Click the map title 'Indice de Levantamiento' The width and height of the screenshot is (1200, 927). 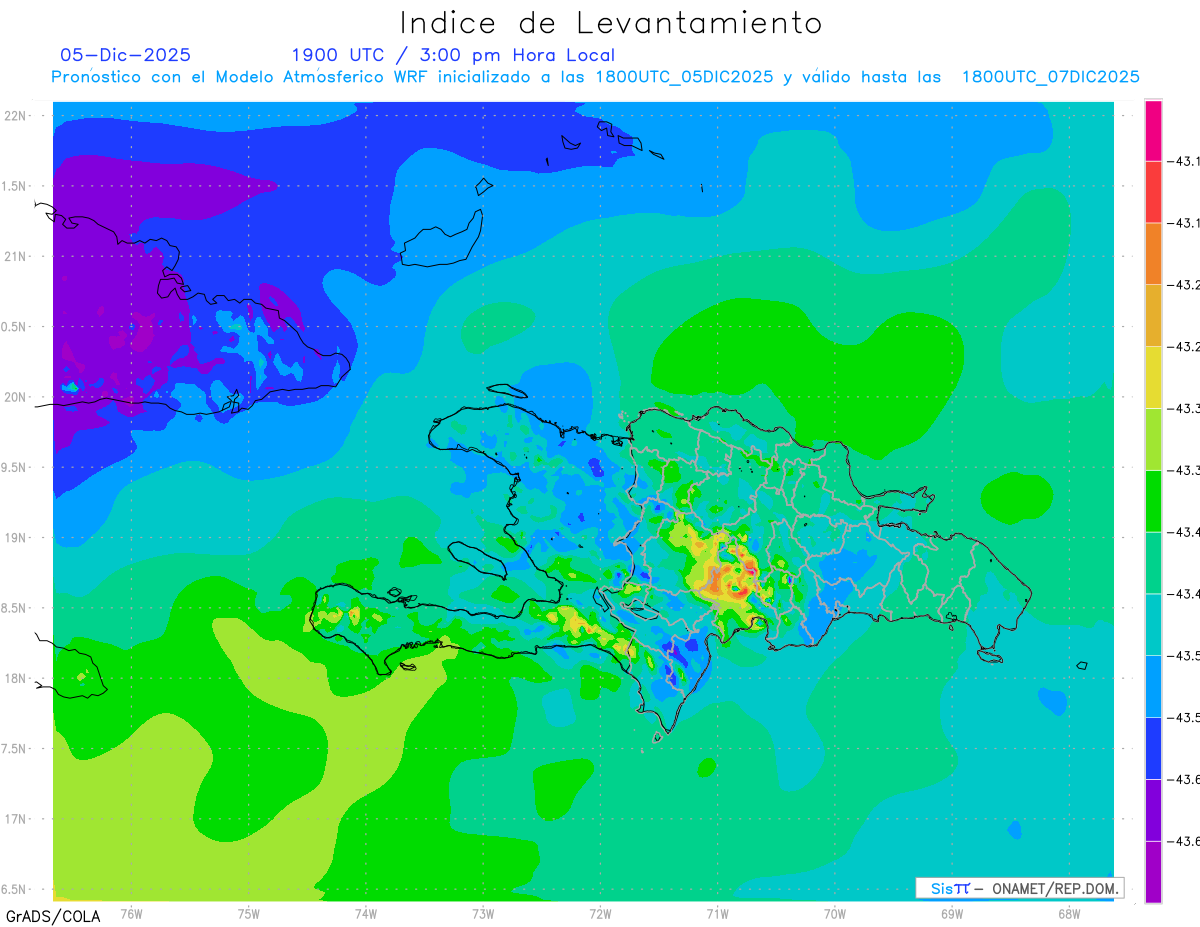click(611, 23)
